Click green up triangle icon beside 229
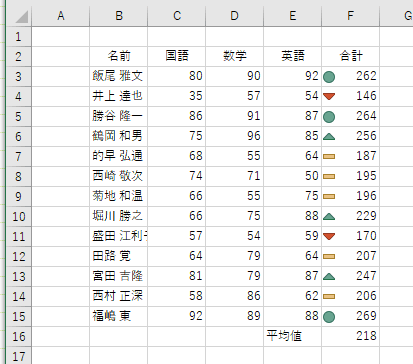The height and width of the screenshot is (364, 413). point(329,216)
